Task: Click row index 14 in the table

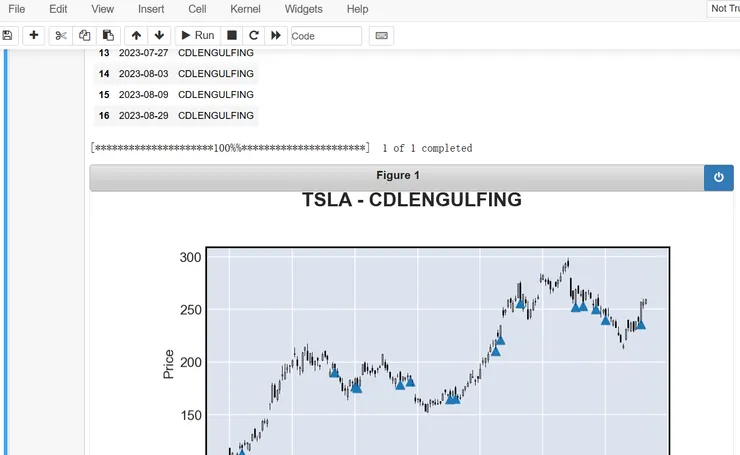Action: [104, 74]
